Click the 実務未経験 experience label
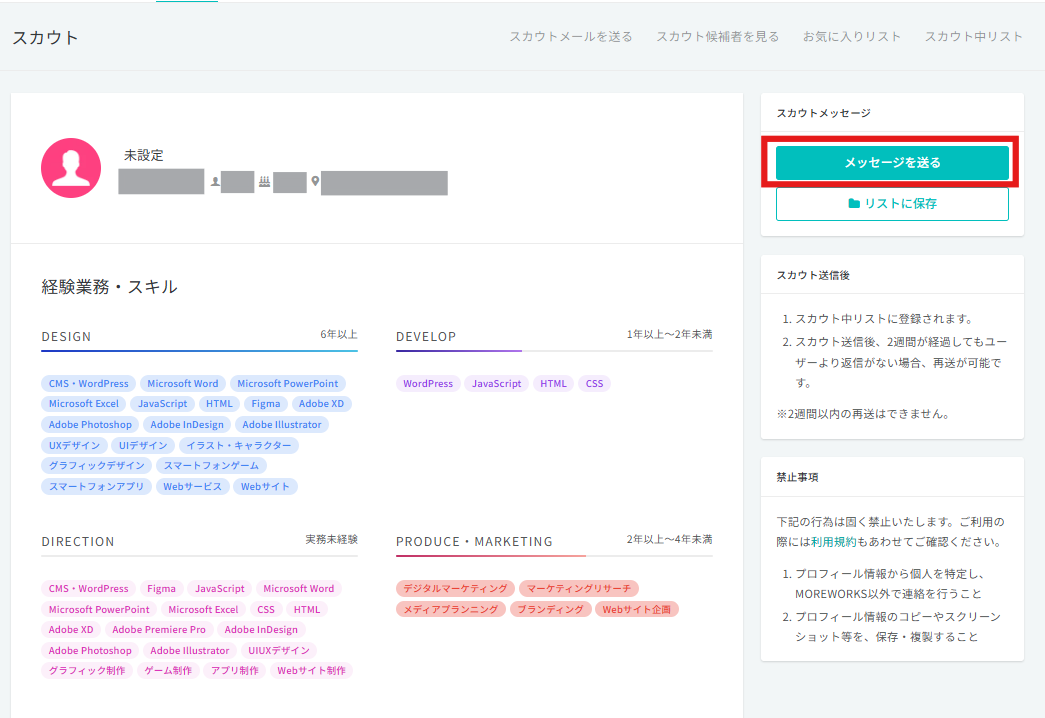This screenshot has width=1045, height=718. [x=331, y=539]
